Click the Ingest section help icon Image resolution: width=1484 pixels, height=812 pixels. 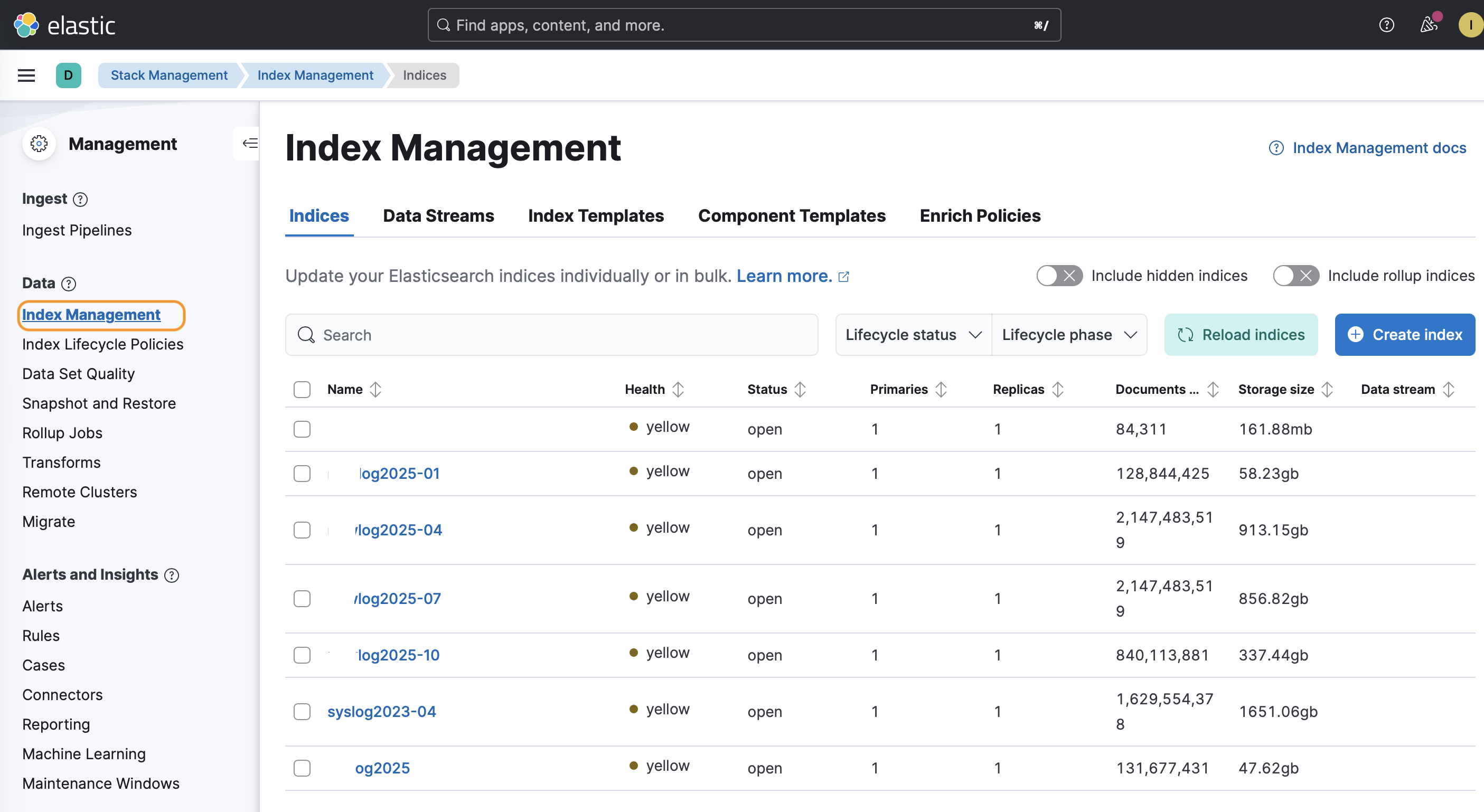click(81, 199)
